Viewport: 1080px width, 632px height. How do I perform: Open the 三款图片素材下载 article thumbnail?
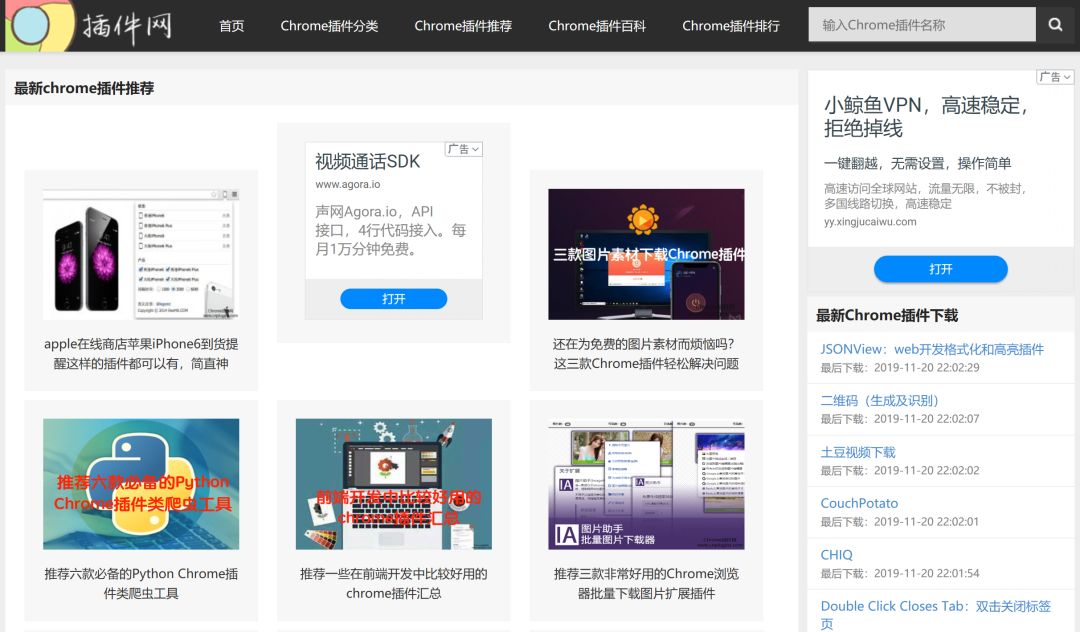tap(646, 254)
